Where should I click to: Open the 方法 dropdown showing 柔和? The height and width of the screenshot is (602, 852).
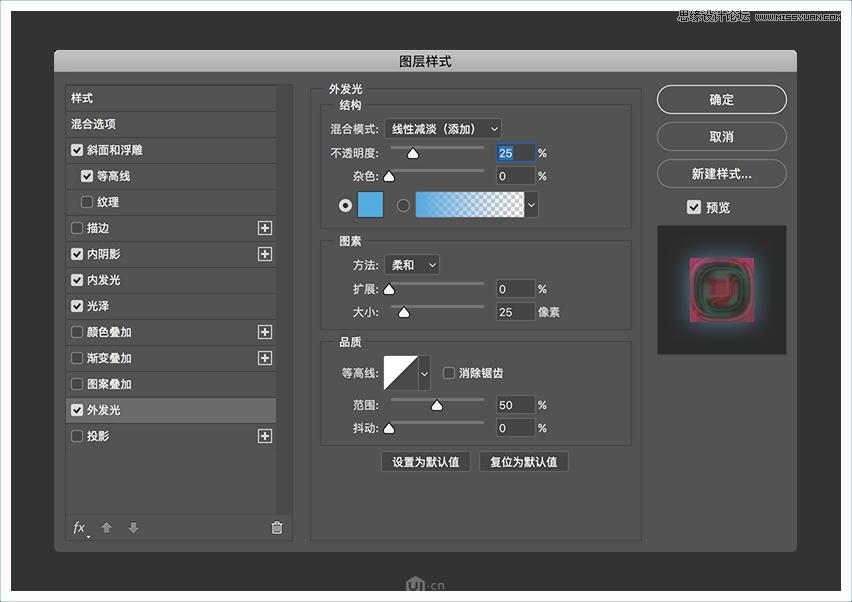411,264
